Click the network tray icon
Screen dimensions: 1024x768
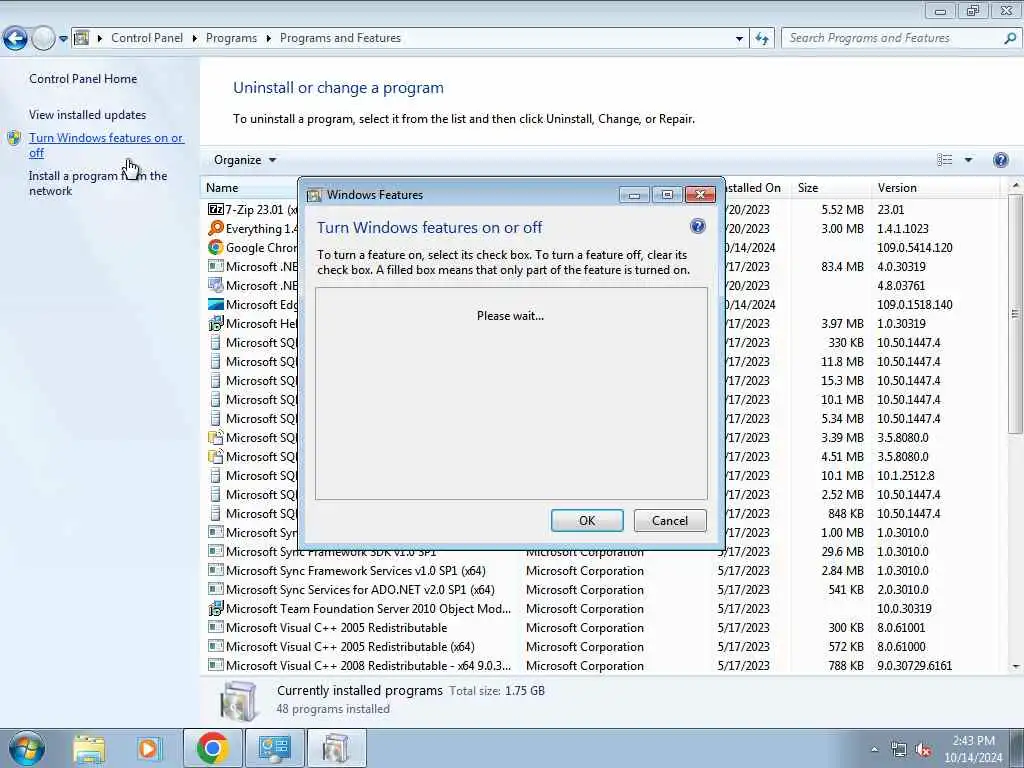(x=899, y=750)
